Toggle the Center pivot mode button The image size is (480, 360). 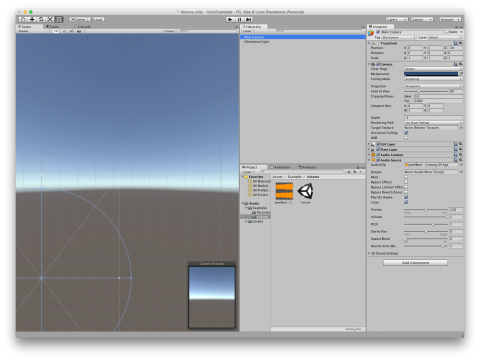pyautogui.click(x=78, y=19)
